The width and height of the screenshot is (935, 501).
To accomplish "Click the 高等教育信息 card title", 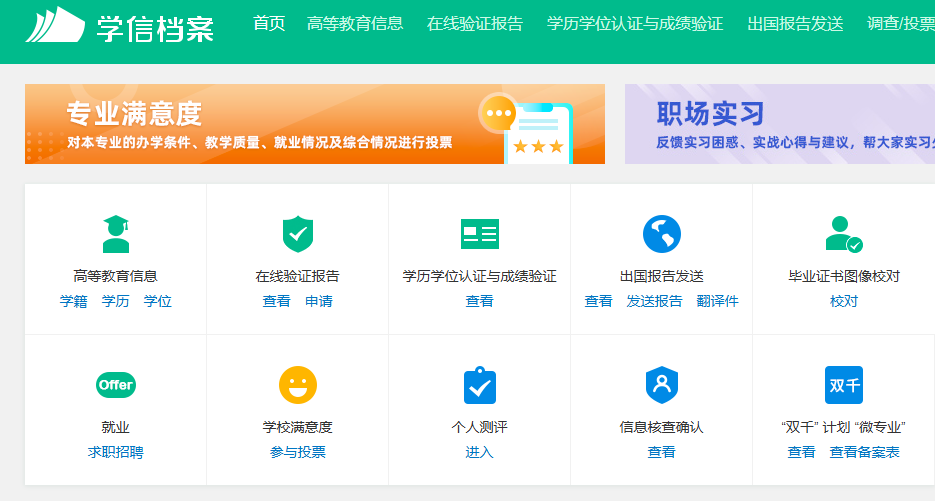I will click(116, 276).
